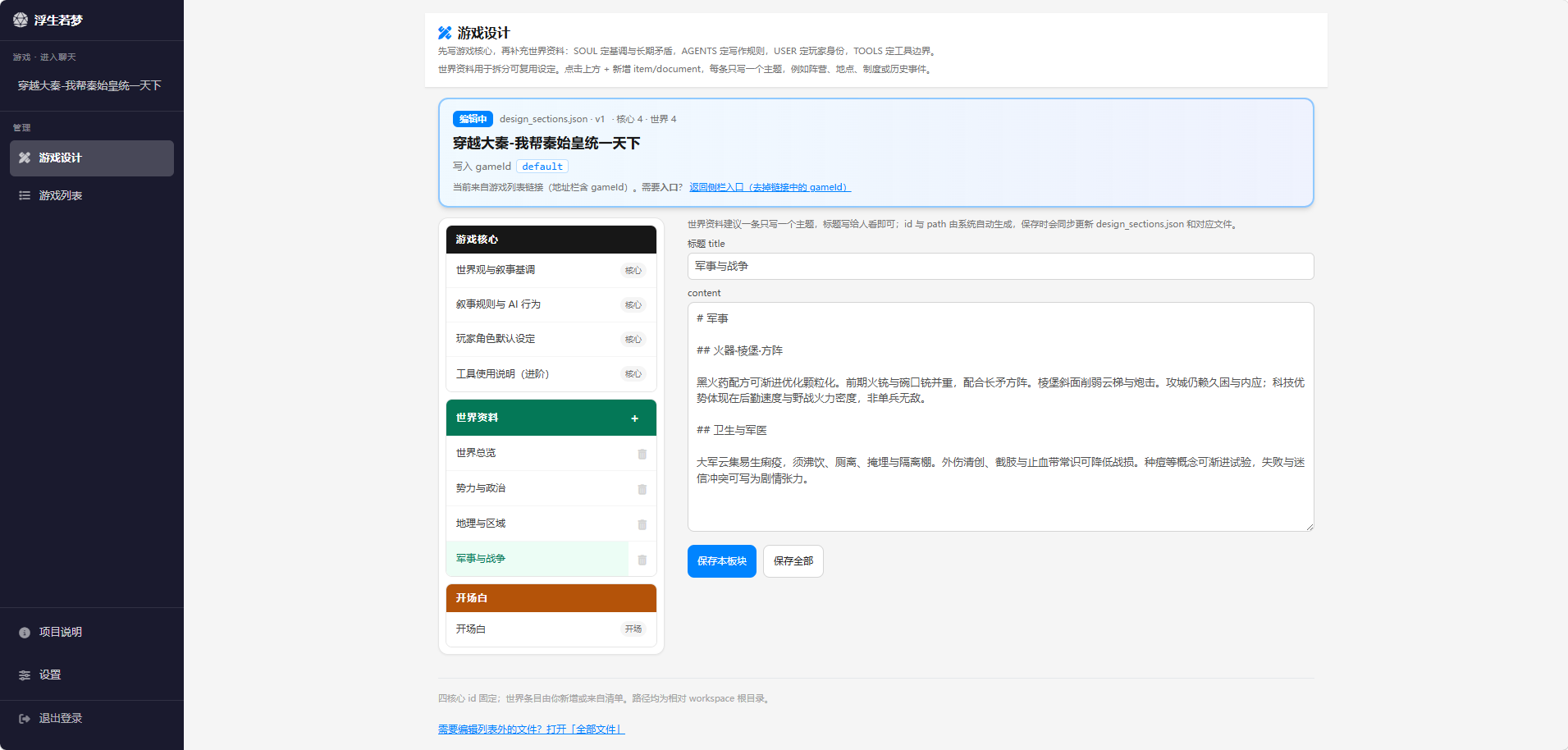Open the 开场白 section entry

pos(472,629)
